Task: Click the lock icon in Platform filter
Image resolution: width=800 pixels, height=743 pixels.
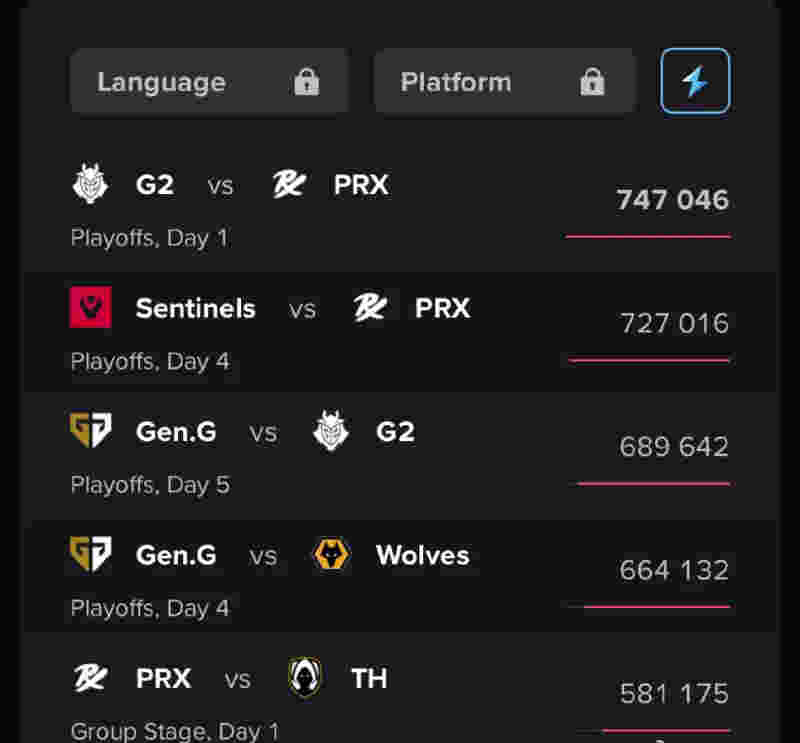Action: (x=592, y=82)
